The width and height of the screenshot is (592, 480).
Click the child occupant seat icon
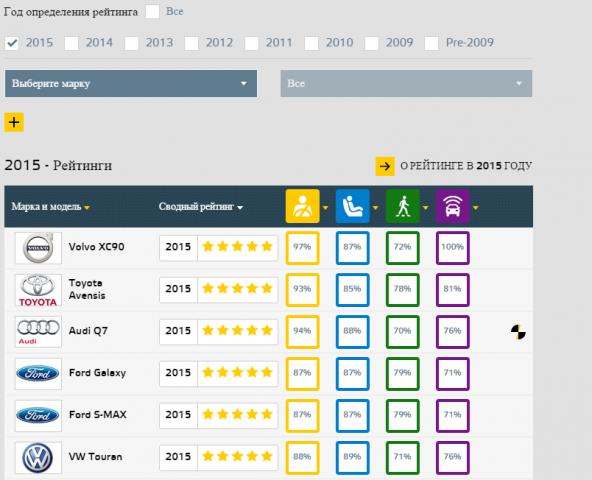pyautogui.click(x=353, y=206)
